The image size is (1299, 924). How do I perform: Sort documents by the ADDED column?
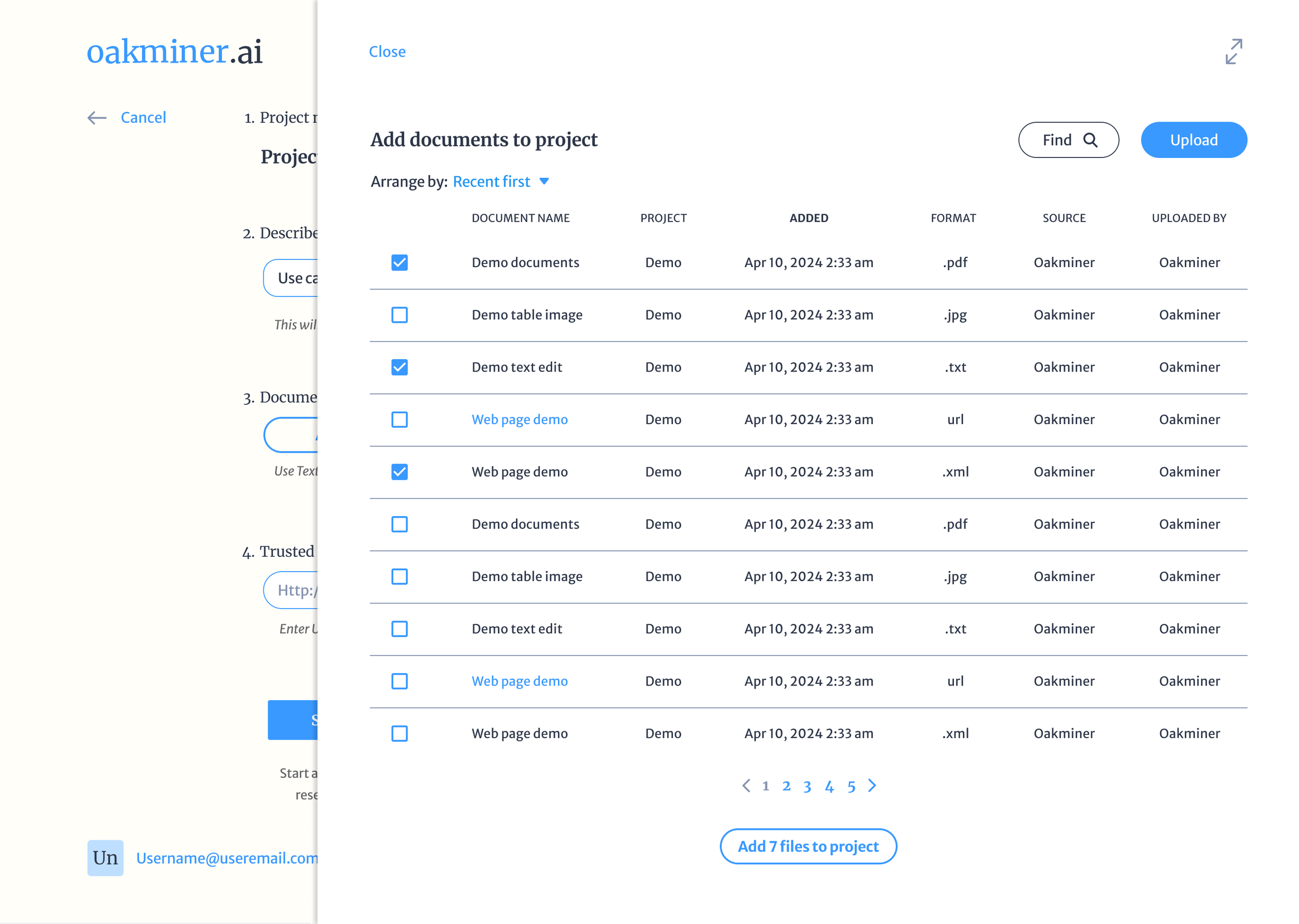coord(808,217)
